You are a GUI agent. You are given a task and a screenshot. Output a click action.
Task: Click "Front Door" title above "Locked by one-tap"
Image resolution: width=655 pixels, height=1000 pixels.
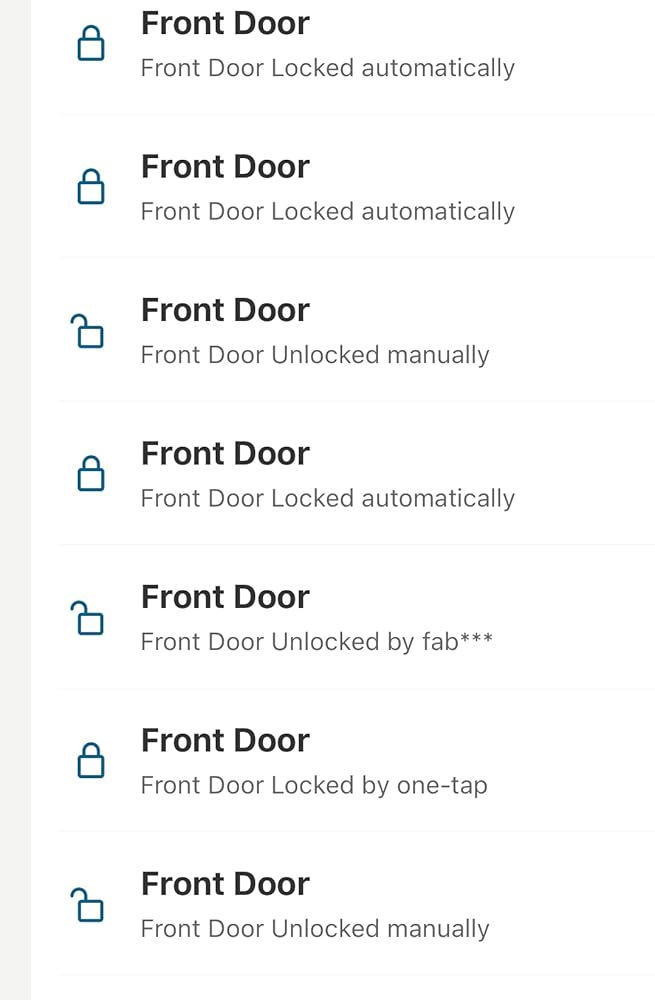point(225,740)
